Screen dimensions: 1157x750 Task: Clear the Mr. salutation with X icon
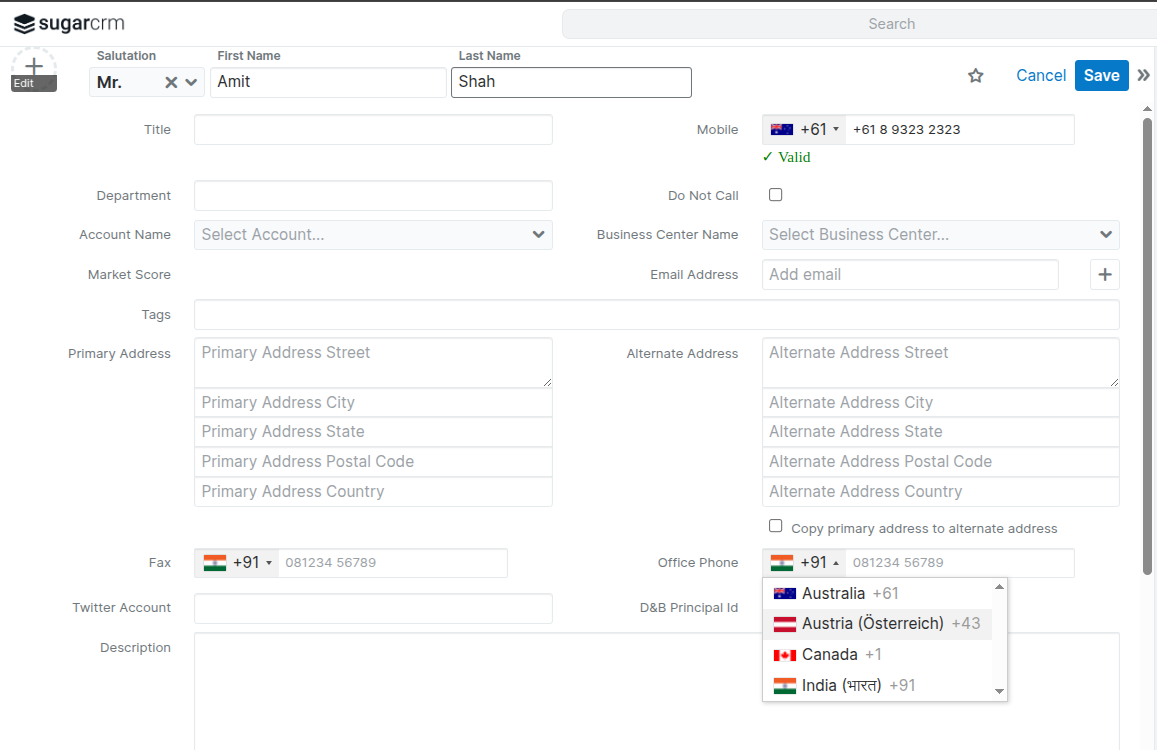pyautogui.click(x=171, y=82)
